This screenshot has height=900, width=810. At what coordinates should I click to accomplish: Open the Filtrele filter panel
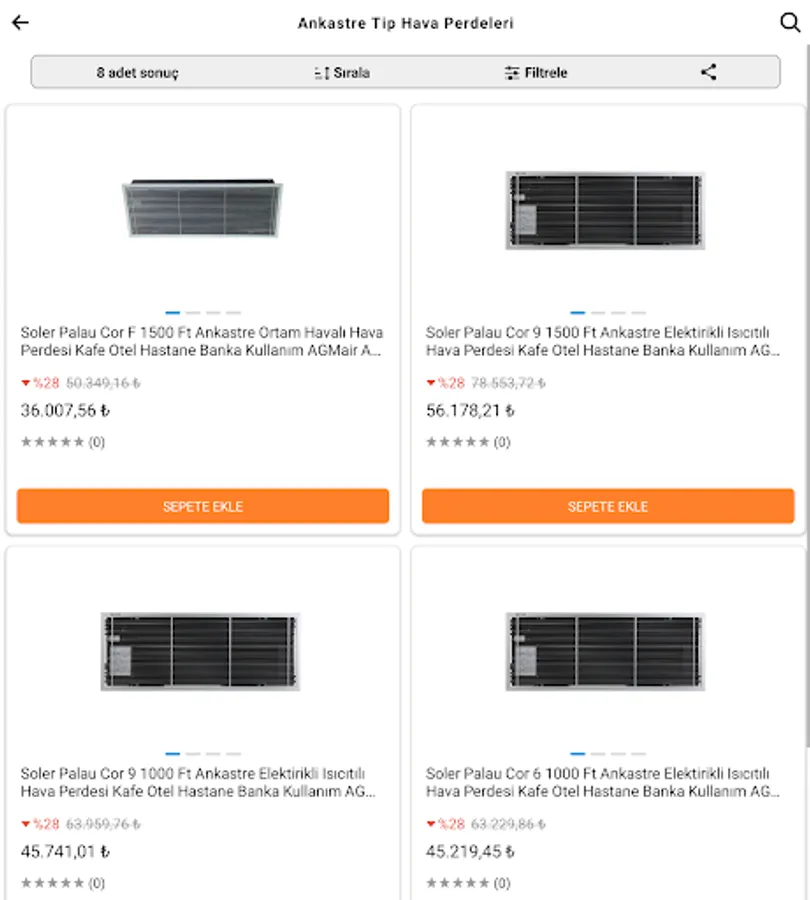(x=536, y=72)
